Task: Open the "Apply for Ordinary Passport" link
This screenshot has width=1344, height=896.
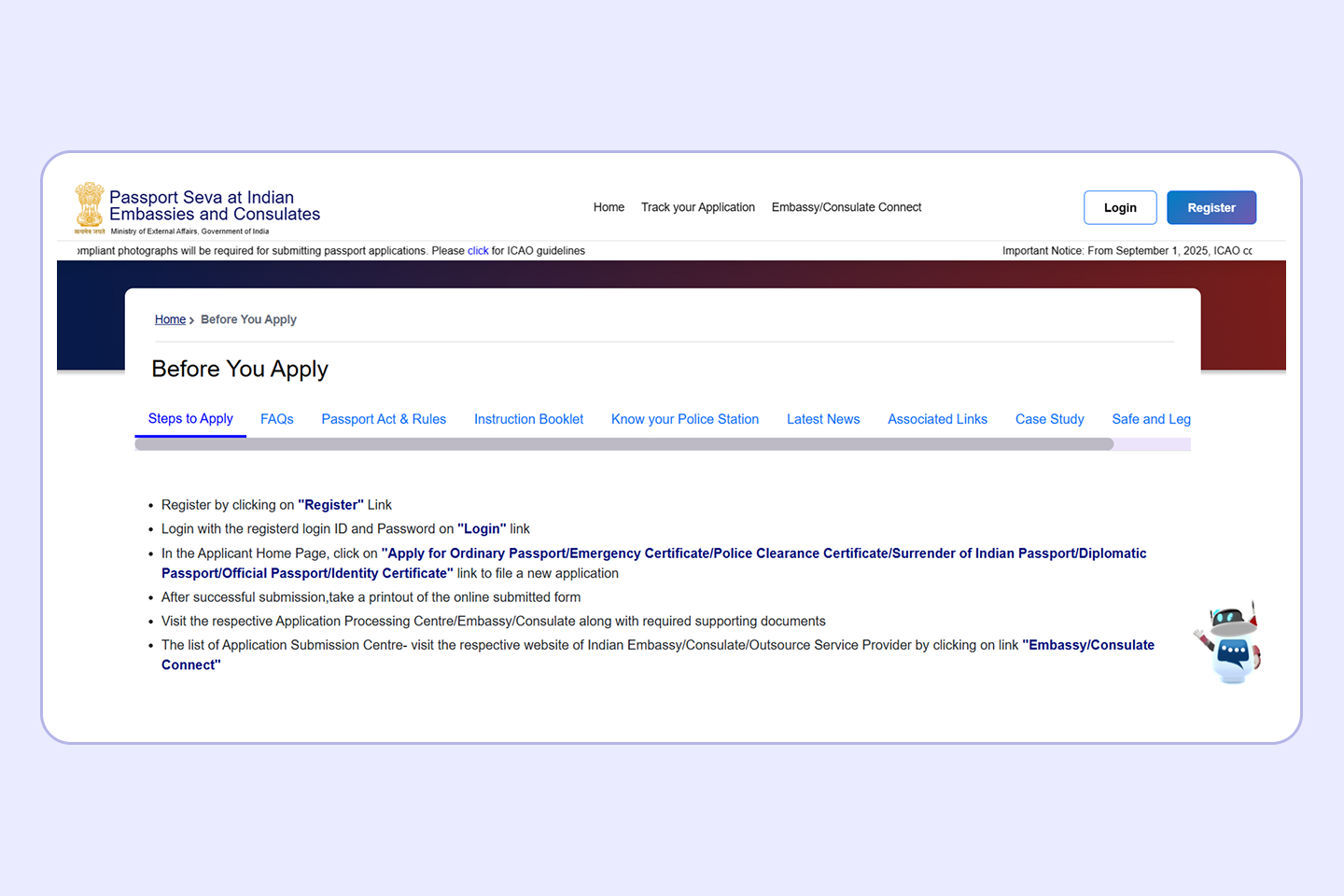Action: [x=653, y=563]
